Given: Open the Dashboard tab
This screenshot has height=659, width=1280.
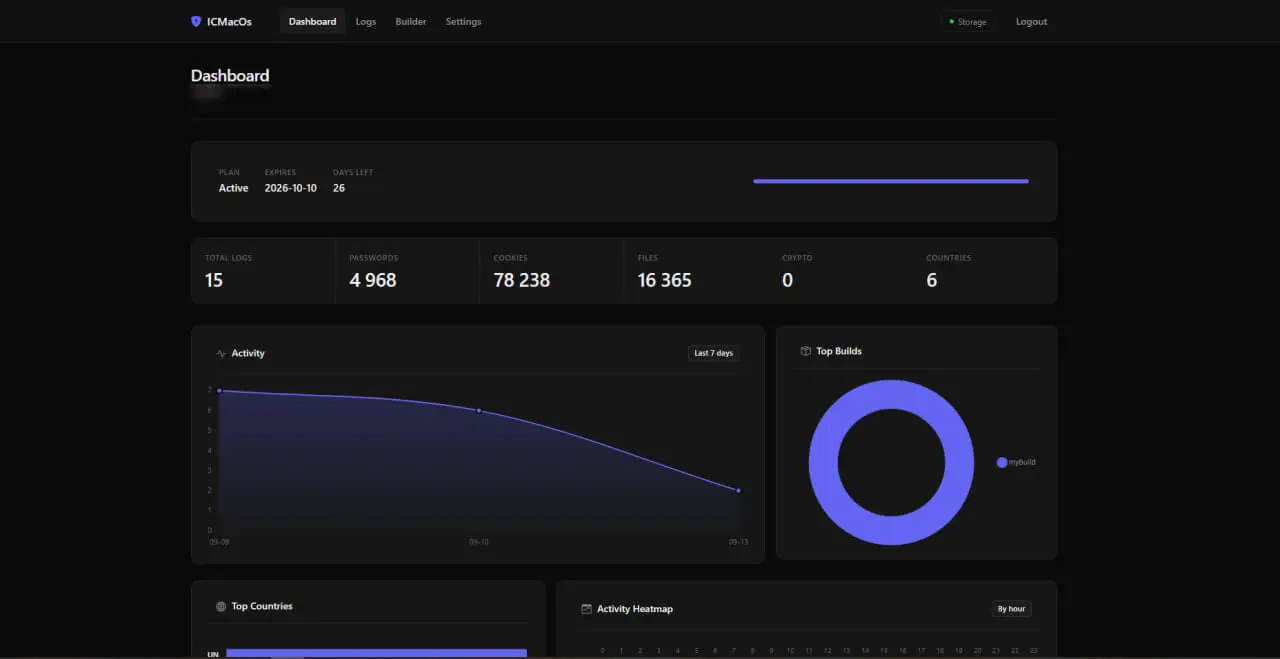Looking at the screenshot, I should pos(312,21).
